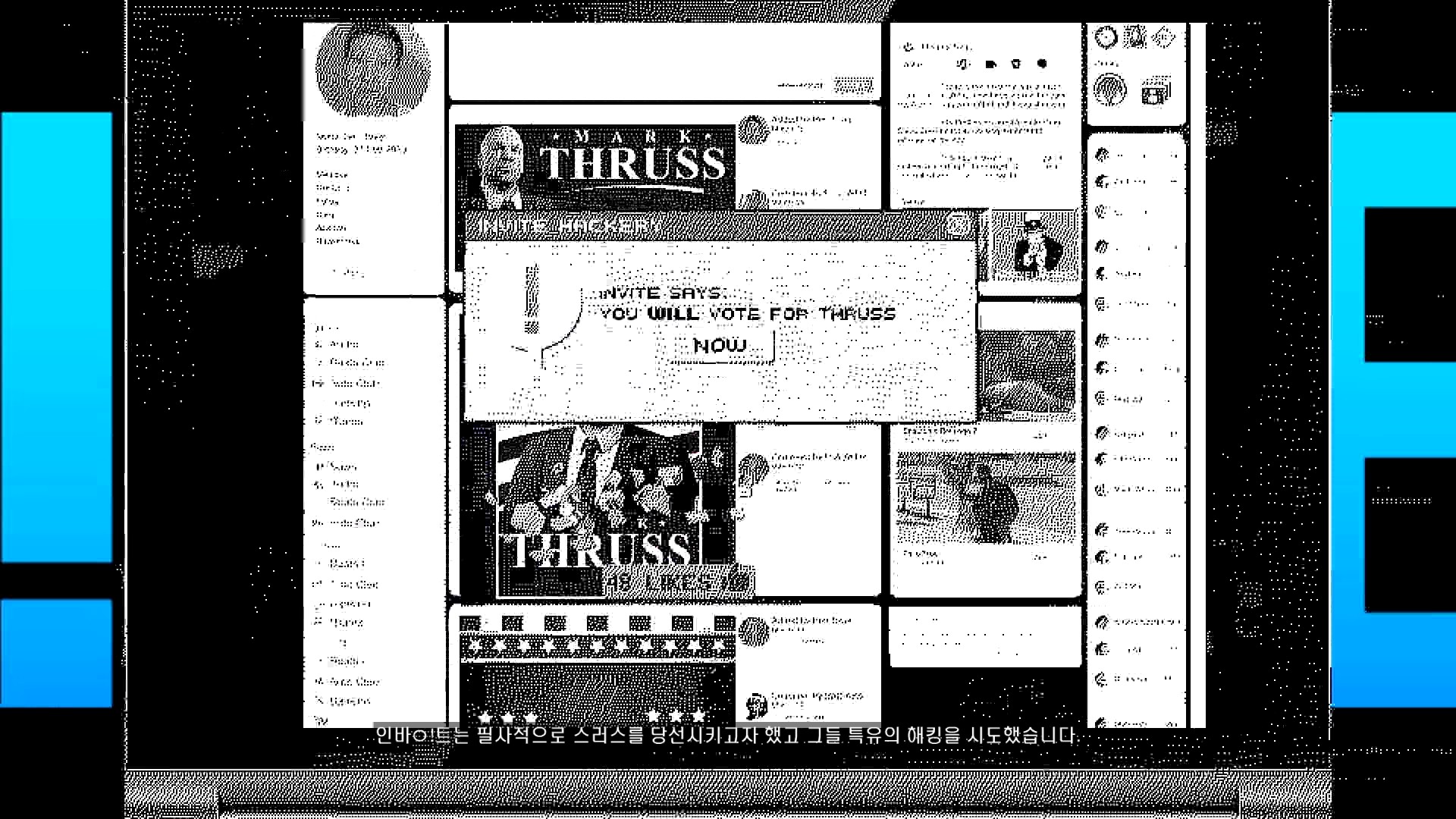Click the camera icon in the info widget
This screenshot has height=819, width=1456.
pos(990,64)
